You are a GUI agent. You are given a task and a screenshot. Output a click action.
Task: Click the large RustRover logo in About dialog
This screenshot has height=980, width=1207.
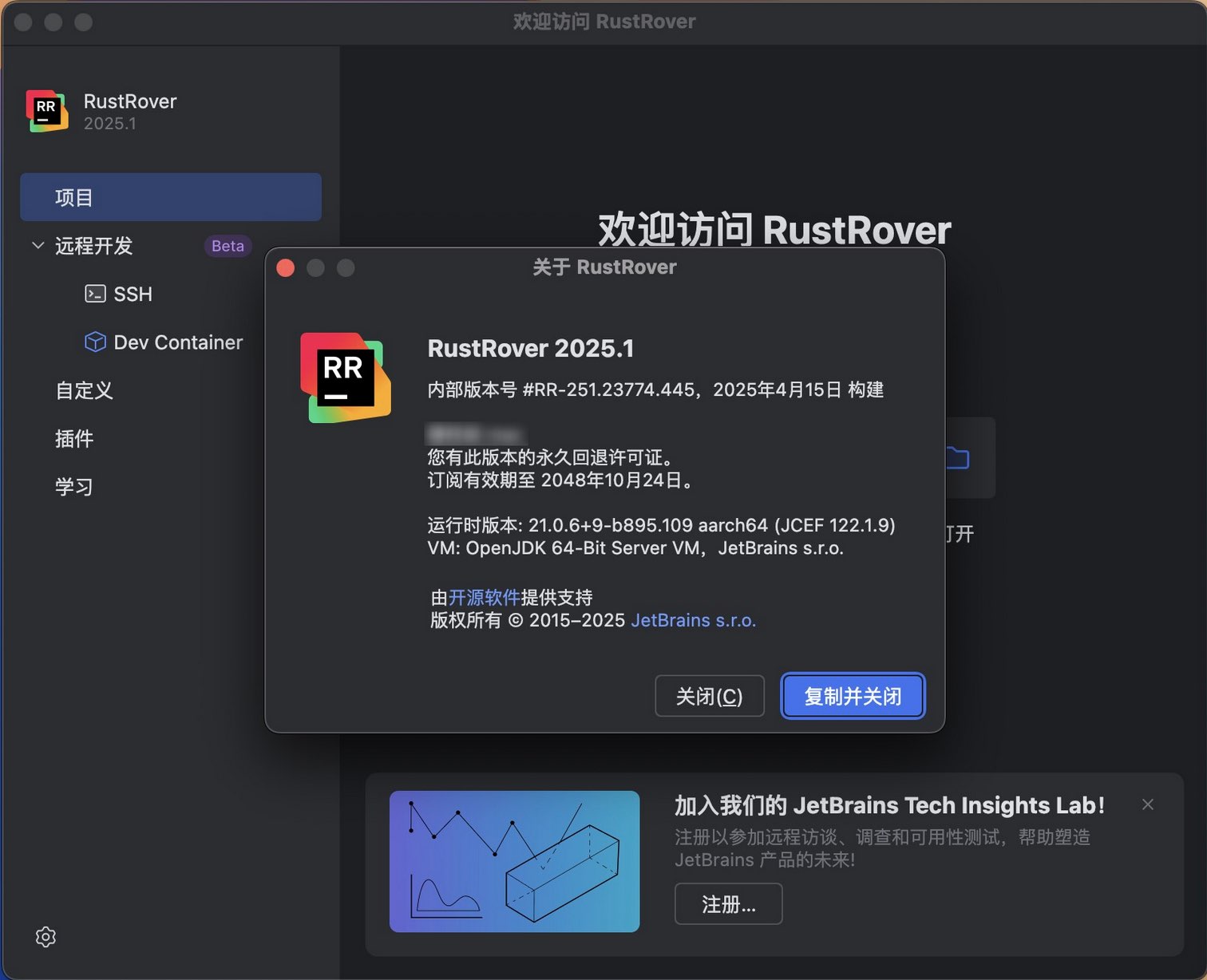[346, 377]
